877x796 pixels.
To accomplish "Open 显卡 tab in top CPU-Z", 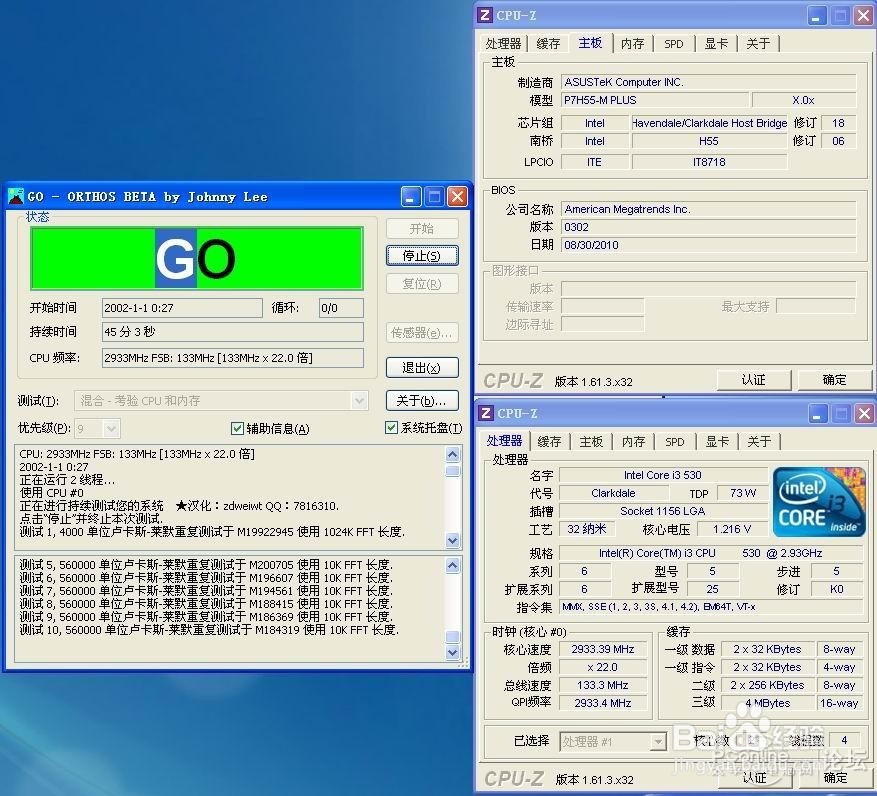I will click(716, 44).
